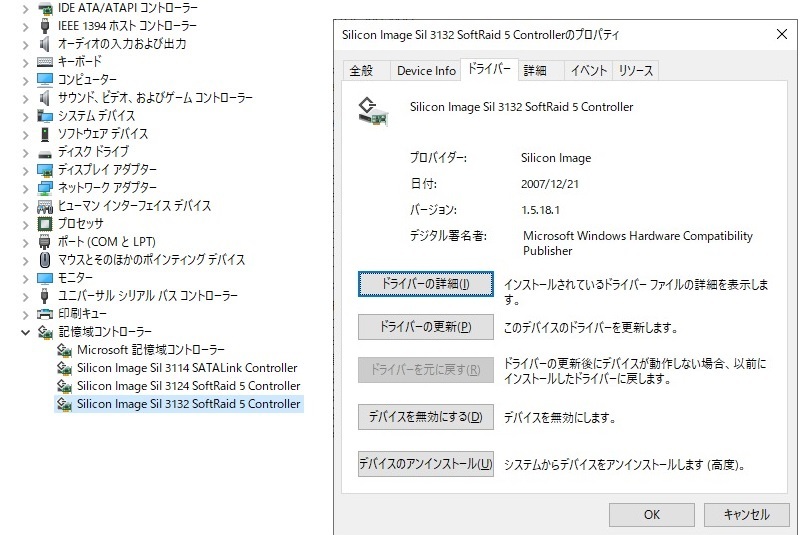Click デバイスを無効にする button
This screenshot has height=535, width=800.
426,417
